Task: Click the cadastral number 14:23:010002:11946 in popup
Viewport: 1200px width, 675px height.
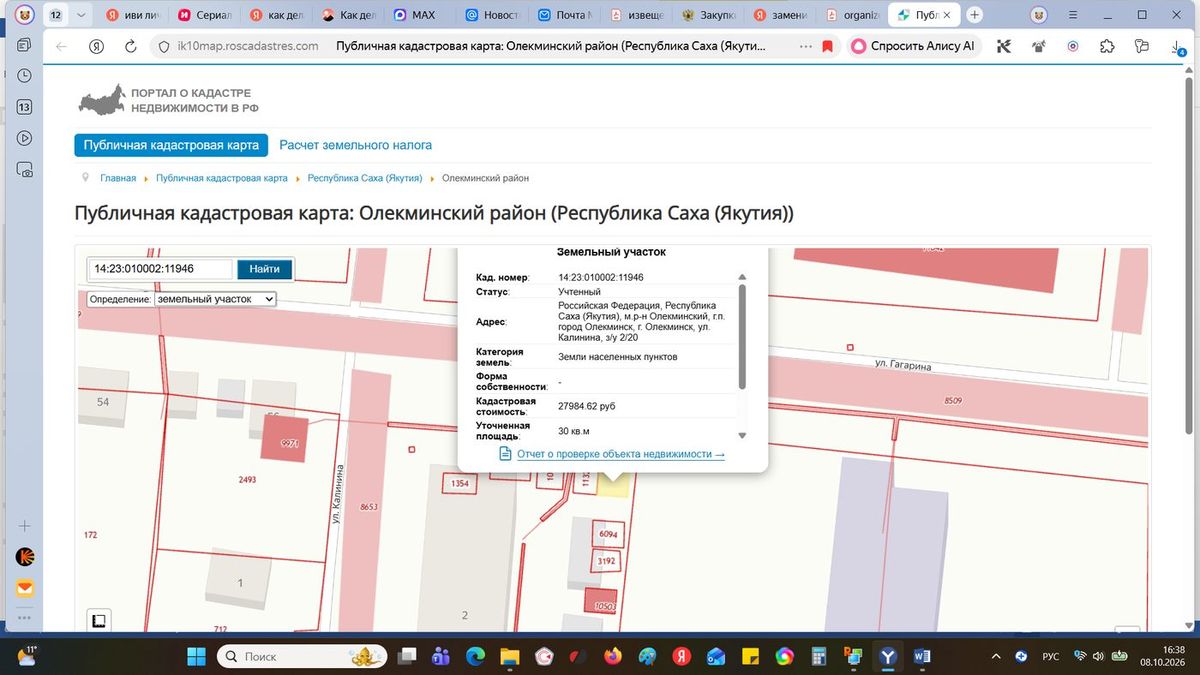Action: pos(600,277)
